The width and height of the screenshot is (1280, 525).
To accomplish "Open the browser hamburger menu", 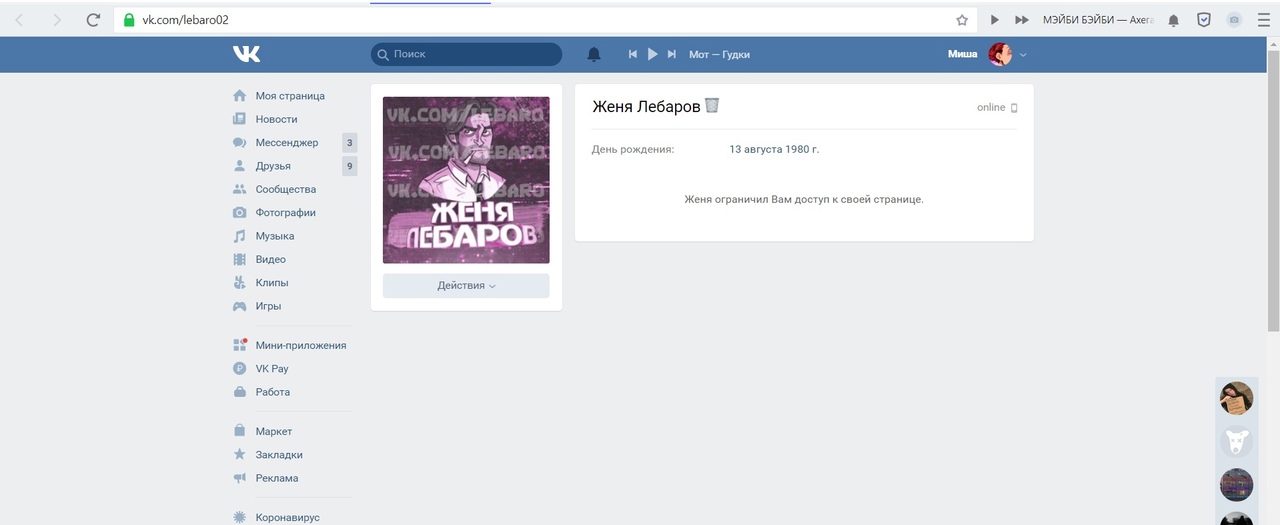I will (1263, 20).
